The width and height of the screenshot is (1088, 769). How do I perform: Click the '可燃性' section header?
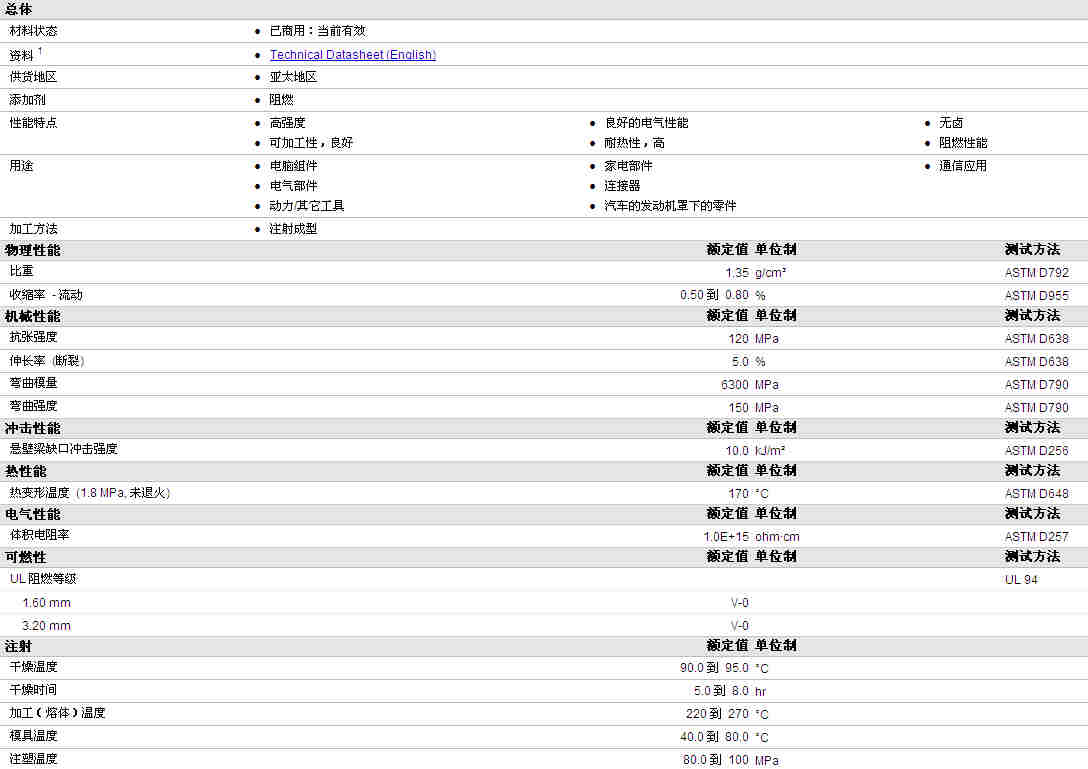point(26,557)
